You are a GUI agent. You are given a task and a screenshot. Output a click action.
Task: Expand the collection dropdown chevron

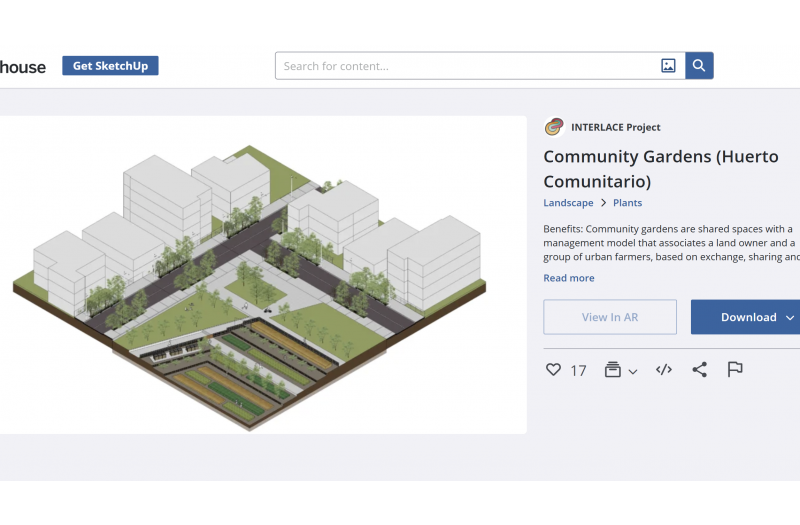[x=633, y=372]
